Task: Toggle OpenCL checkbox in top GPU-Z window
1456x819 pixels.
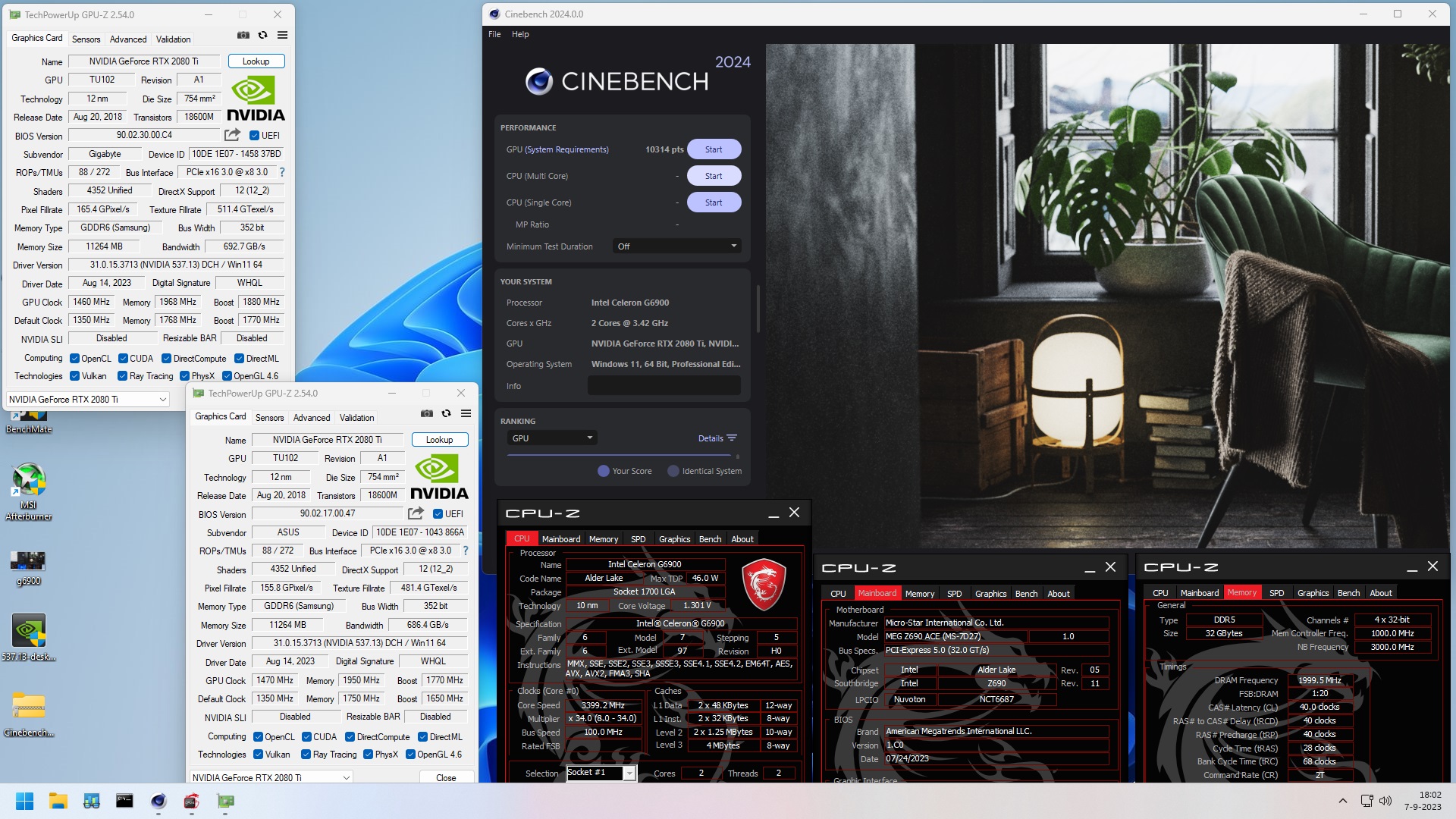Action: coord(74,359)
